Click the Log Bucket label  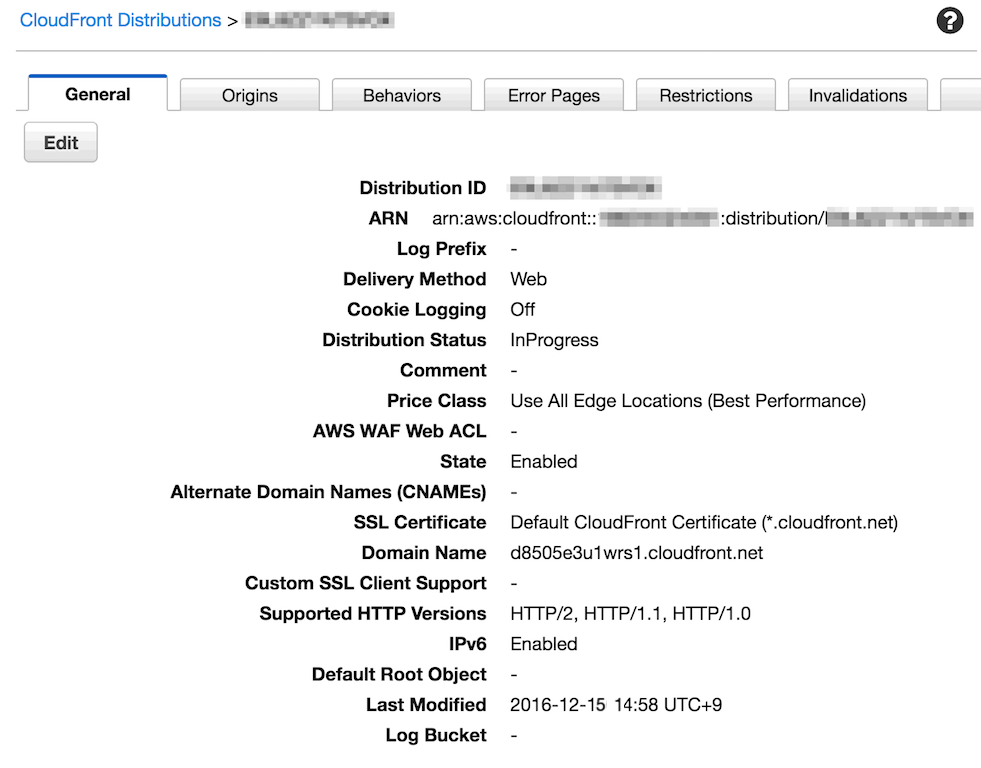coord(436,735)
